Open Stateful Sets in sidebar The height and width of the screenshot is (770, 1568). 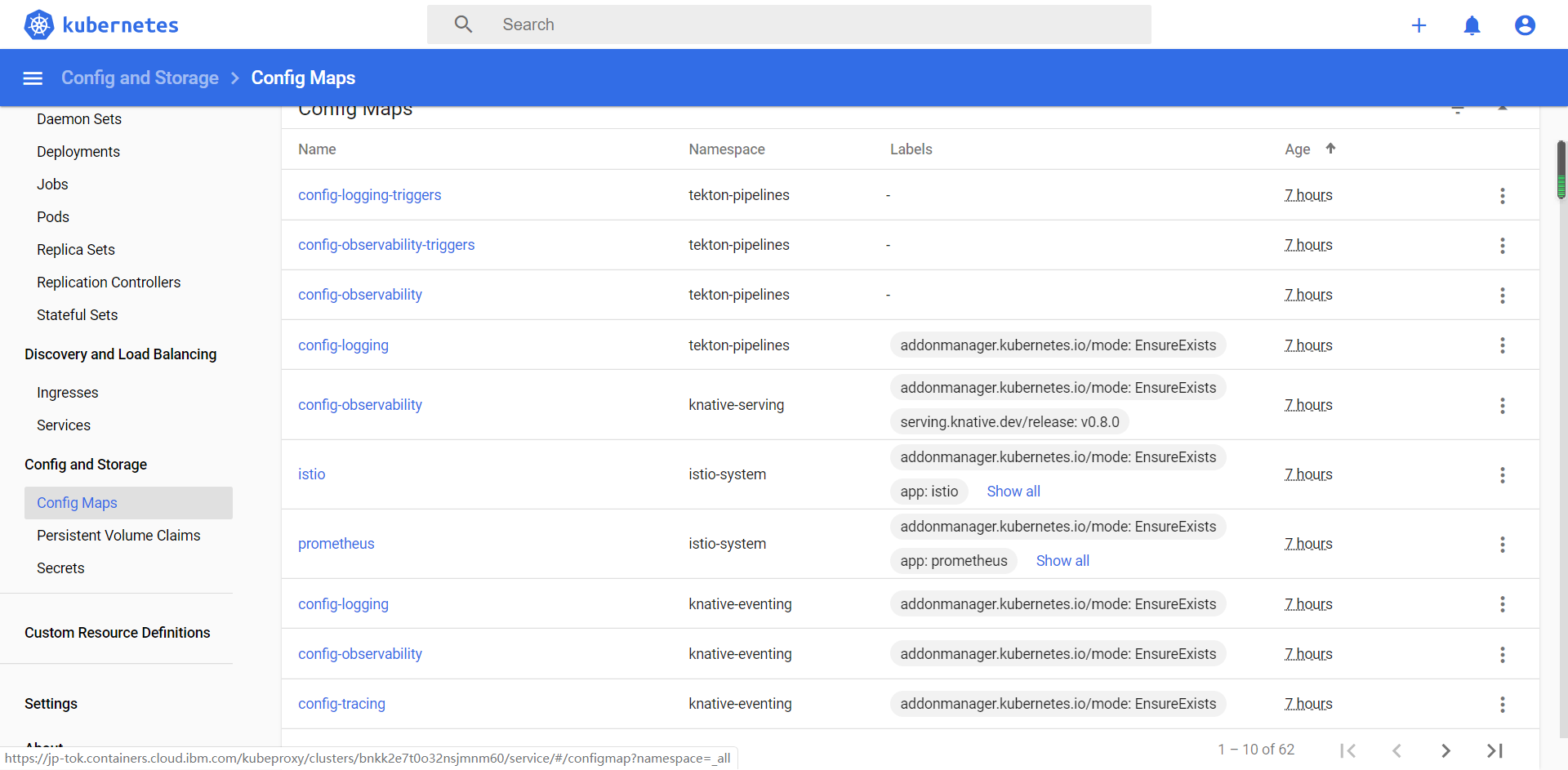tap(78, 315)
